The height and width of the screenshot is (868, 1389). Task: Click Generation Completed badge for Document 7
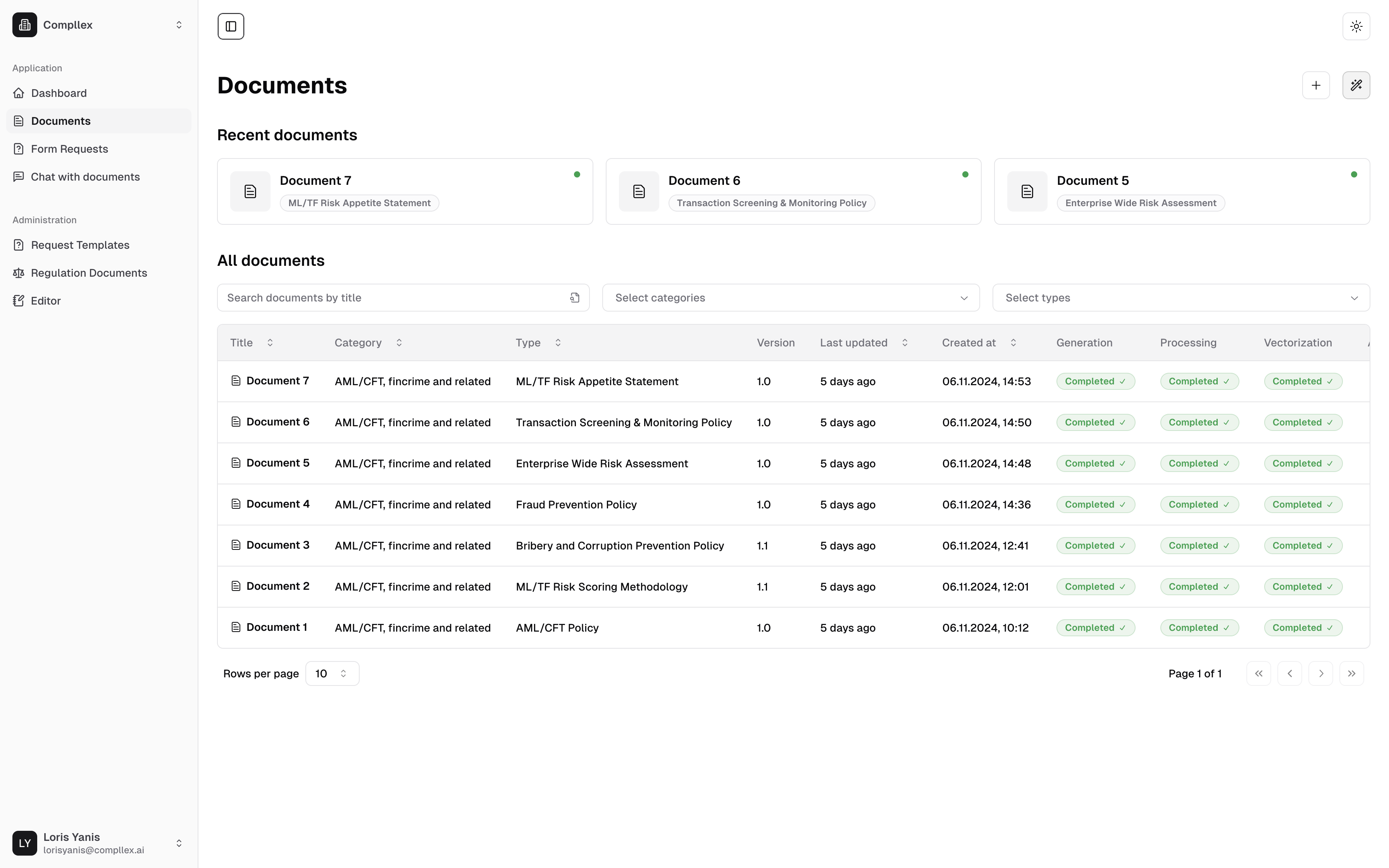(1095, 382)
